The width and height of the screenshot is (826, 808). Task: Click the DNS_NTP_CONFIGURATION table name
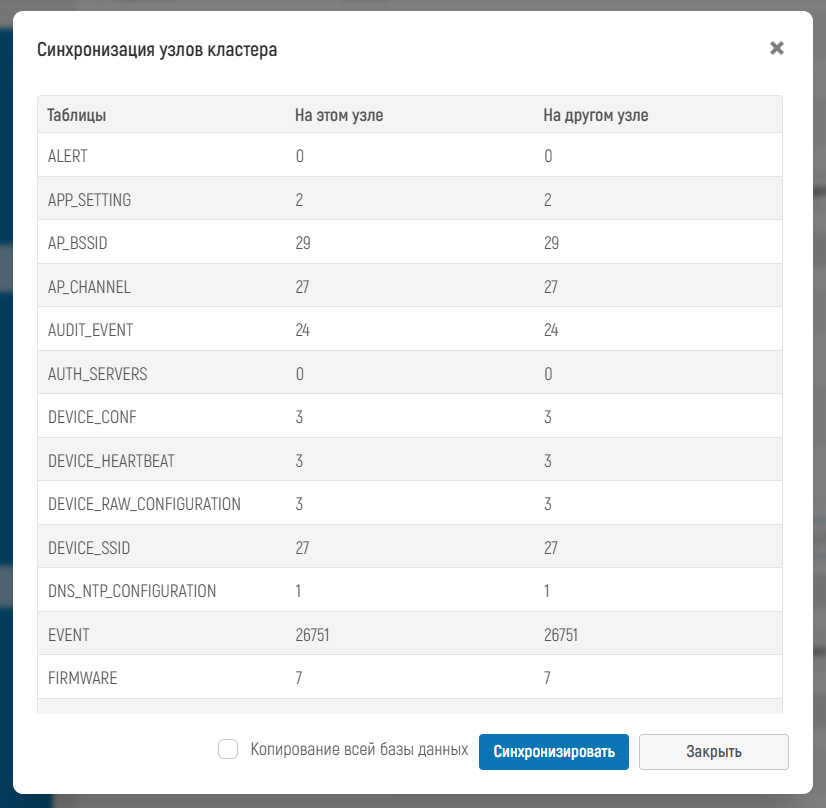132,591
